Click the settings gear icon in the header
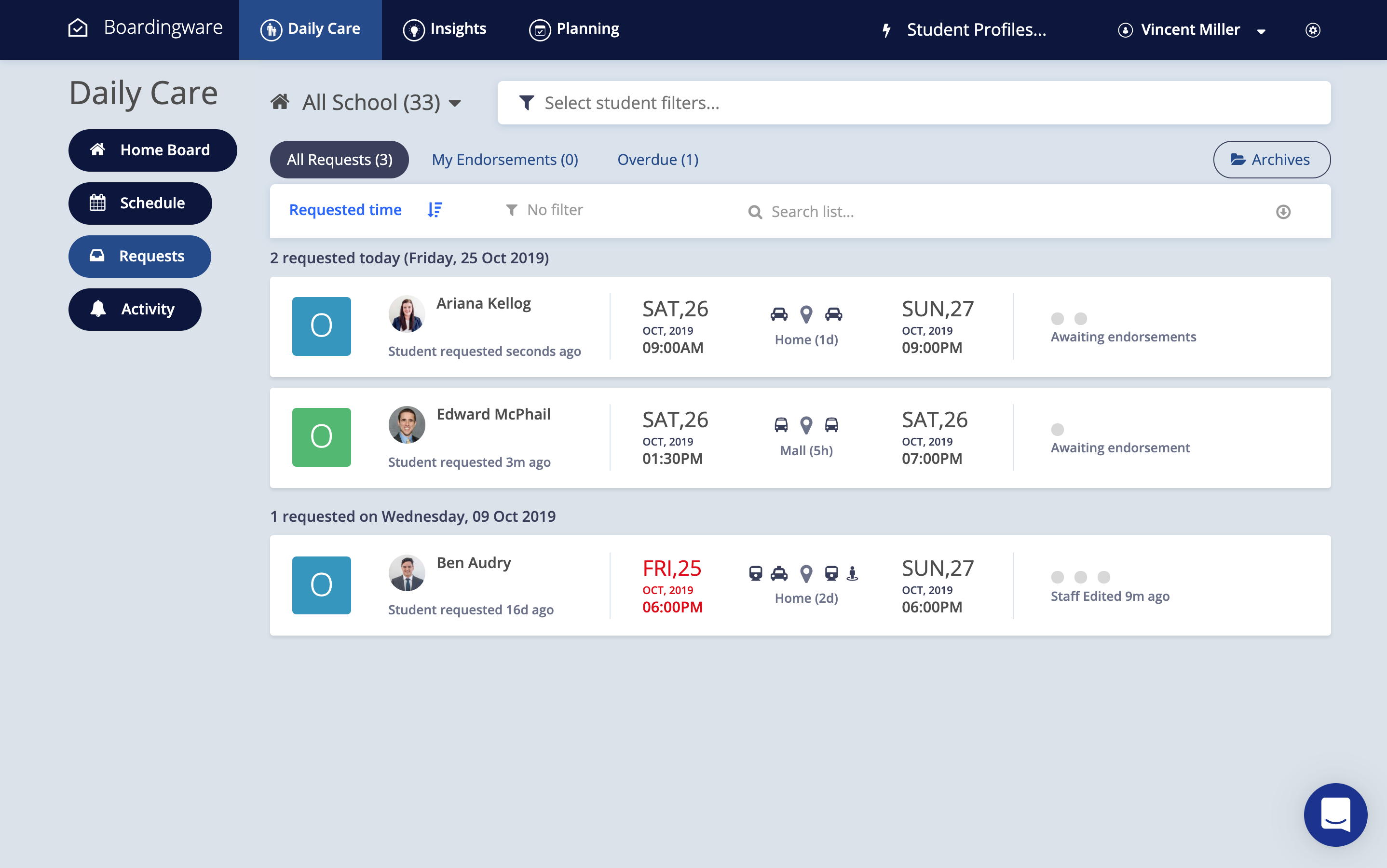 click(1312, 30)
